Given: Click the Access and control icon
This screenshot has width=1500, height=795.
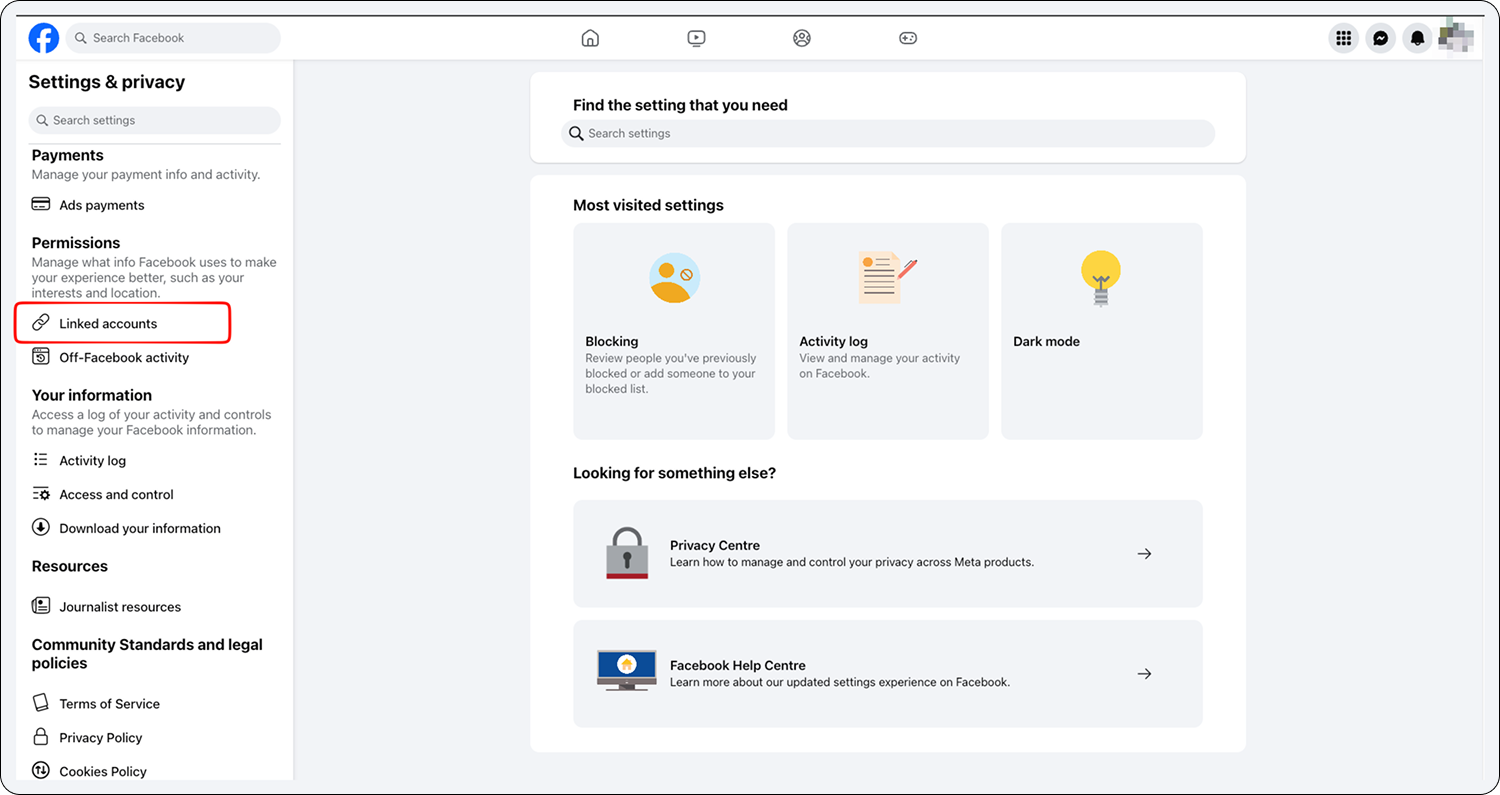Looking at the screenshot, I should 41,494.
